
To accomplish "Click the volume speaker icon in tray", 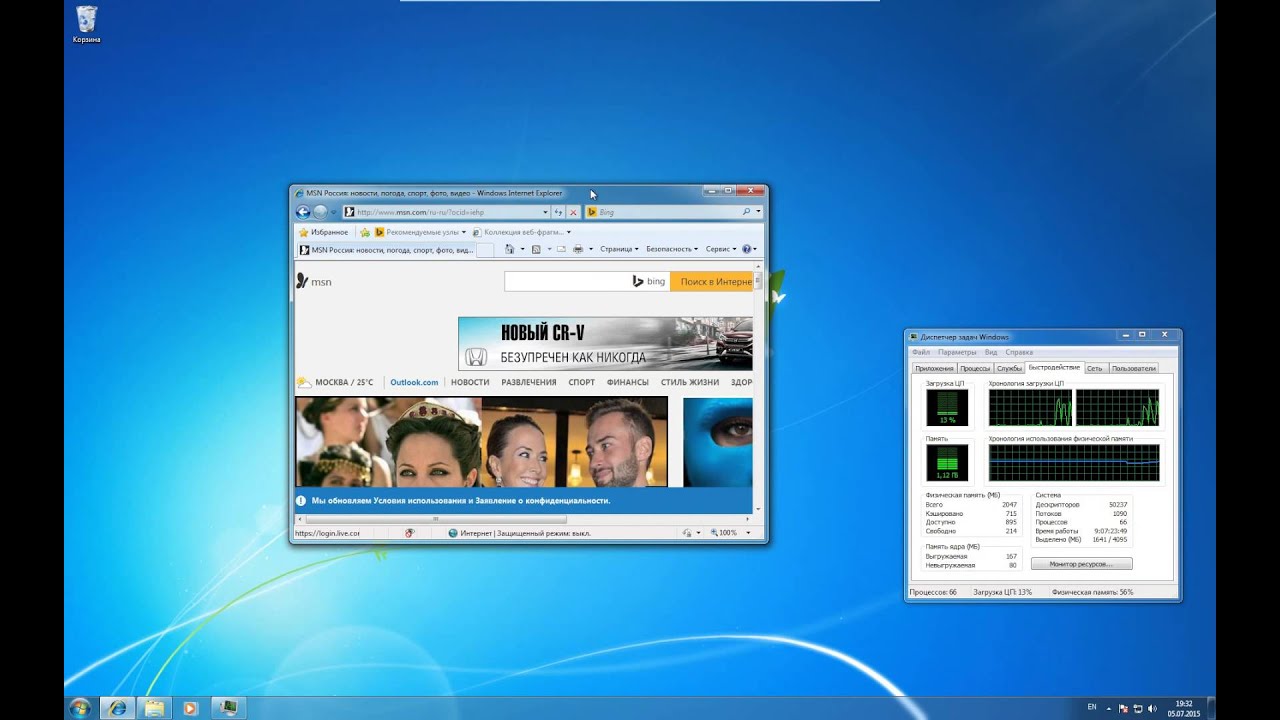I will pyautogui.click(x=1154, y=708).
